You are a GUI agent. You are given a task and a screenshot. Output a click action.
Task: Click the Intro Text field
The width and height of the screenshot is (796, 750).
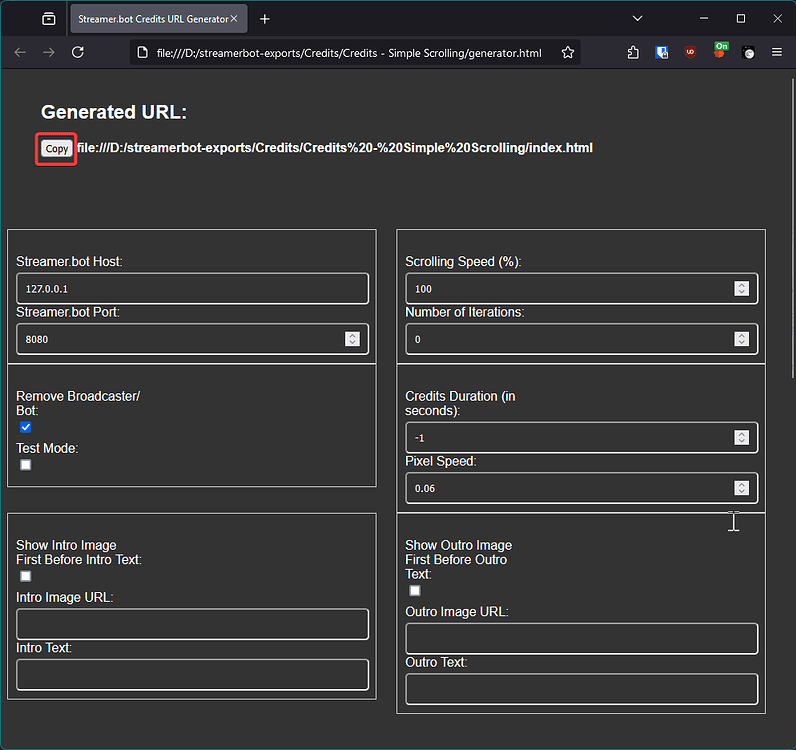[192, 675]
